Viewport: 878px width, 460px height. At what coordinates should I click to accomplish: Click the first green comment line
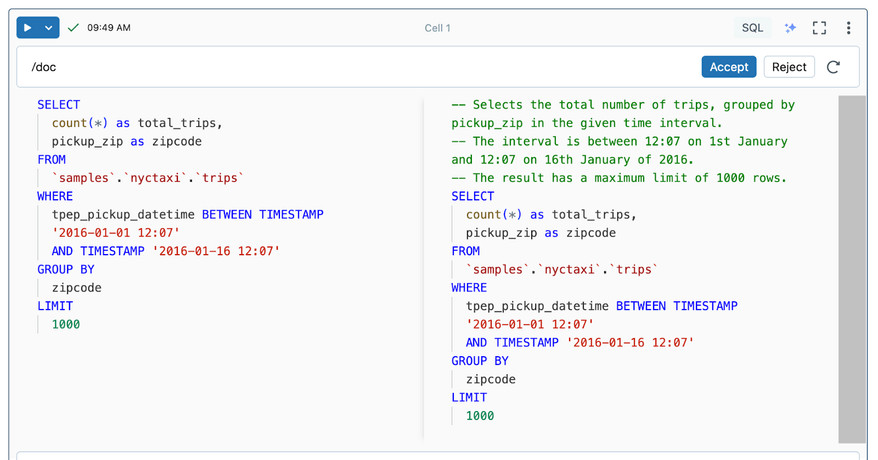click(x=623, y=104)
